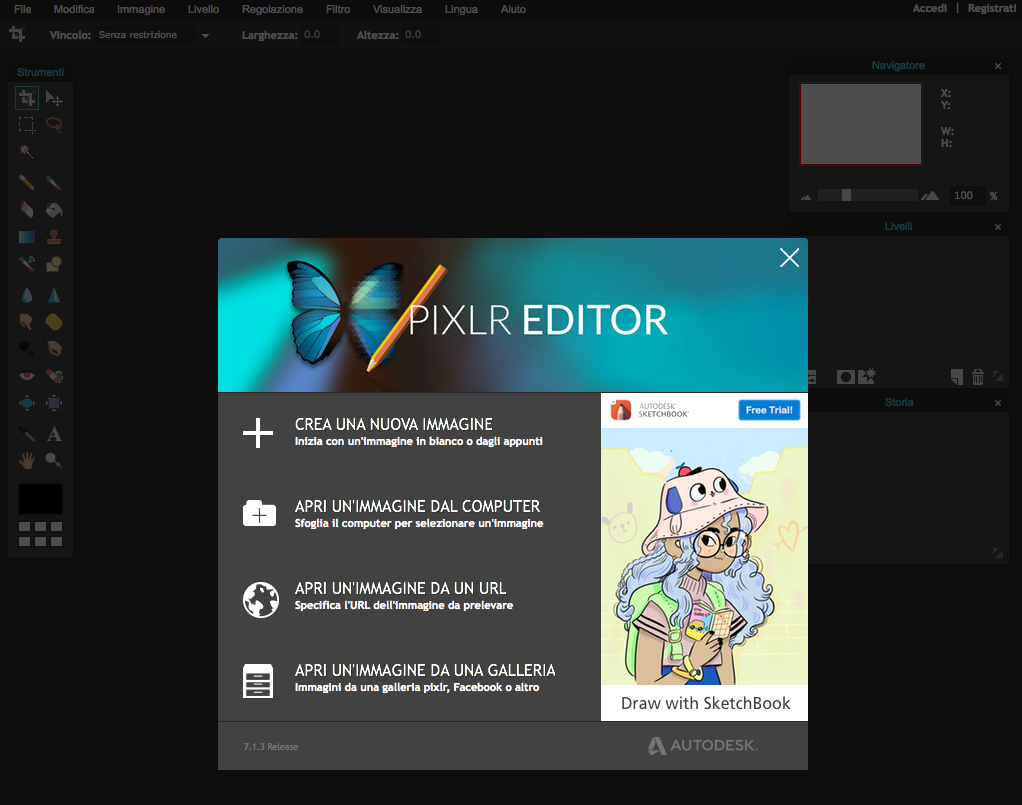Viewport: 1022px width, 805px height.
Task: Open the Visualizza menu
Action: click(397, 9)
